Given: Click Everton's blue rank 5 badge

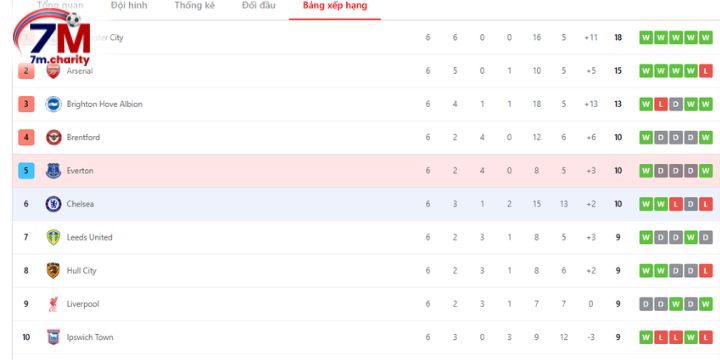Looking at the screenshot, I should (x=26, y=171).
